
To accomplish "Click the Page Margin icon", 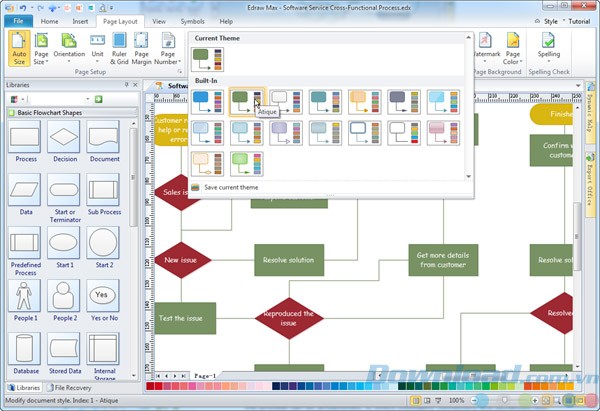I will 142,49.
